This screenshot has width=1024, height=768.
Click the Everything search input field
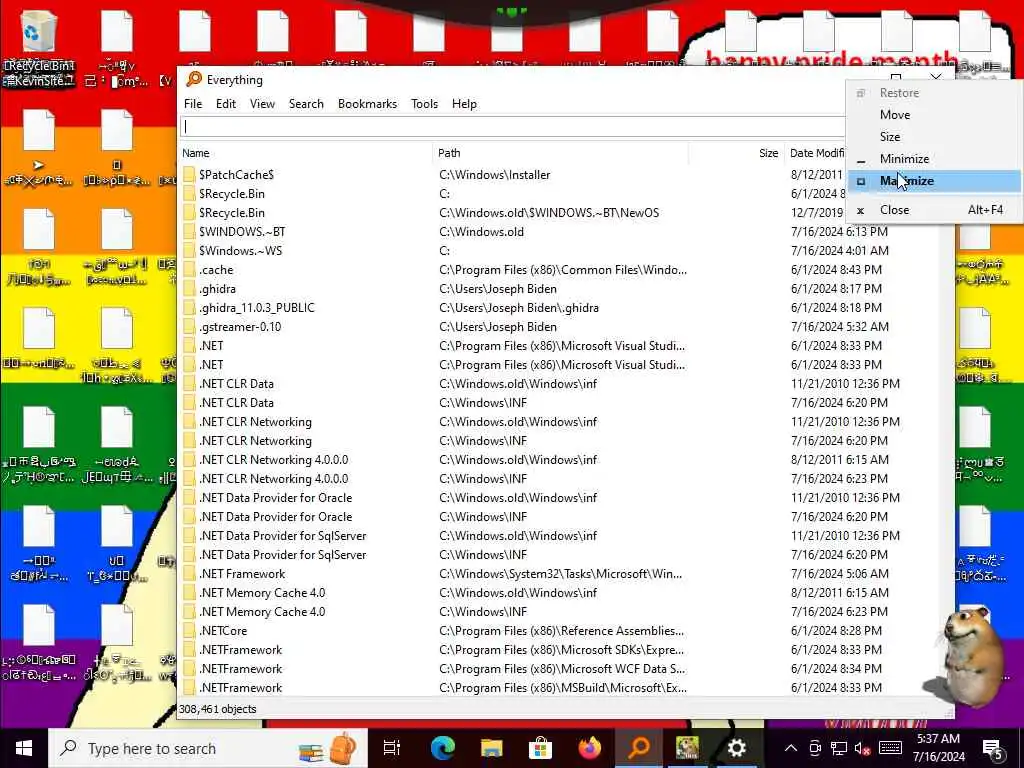(x=513, y=127)
